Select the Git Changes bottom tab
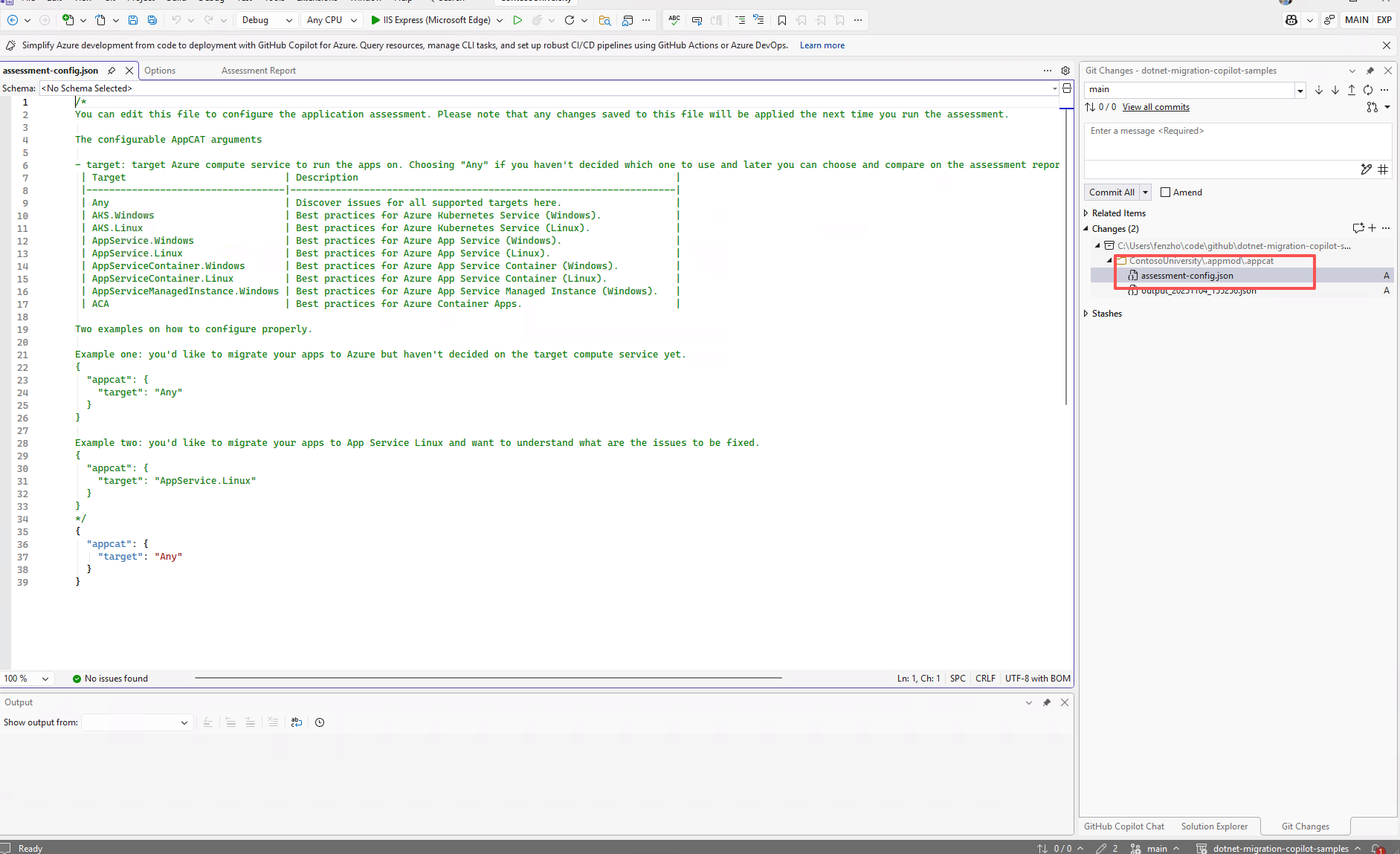The height and width of the screenshot is (854, 1400). point(1306,826)
